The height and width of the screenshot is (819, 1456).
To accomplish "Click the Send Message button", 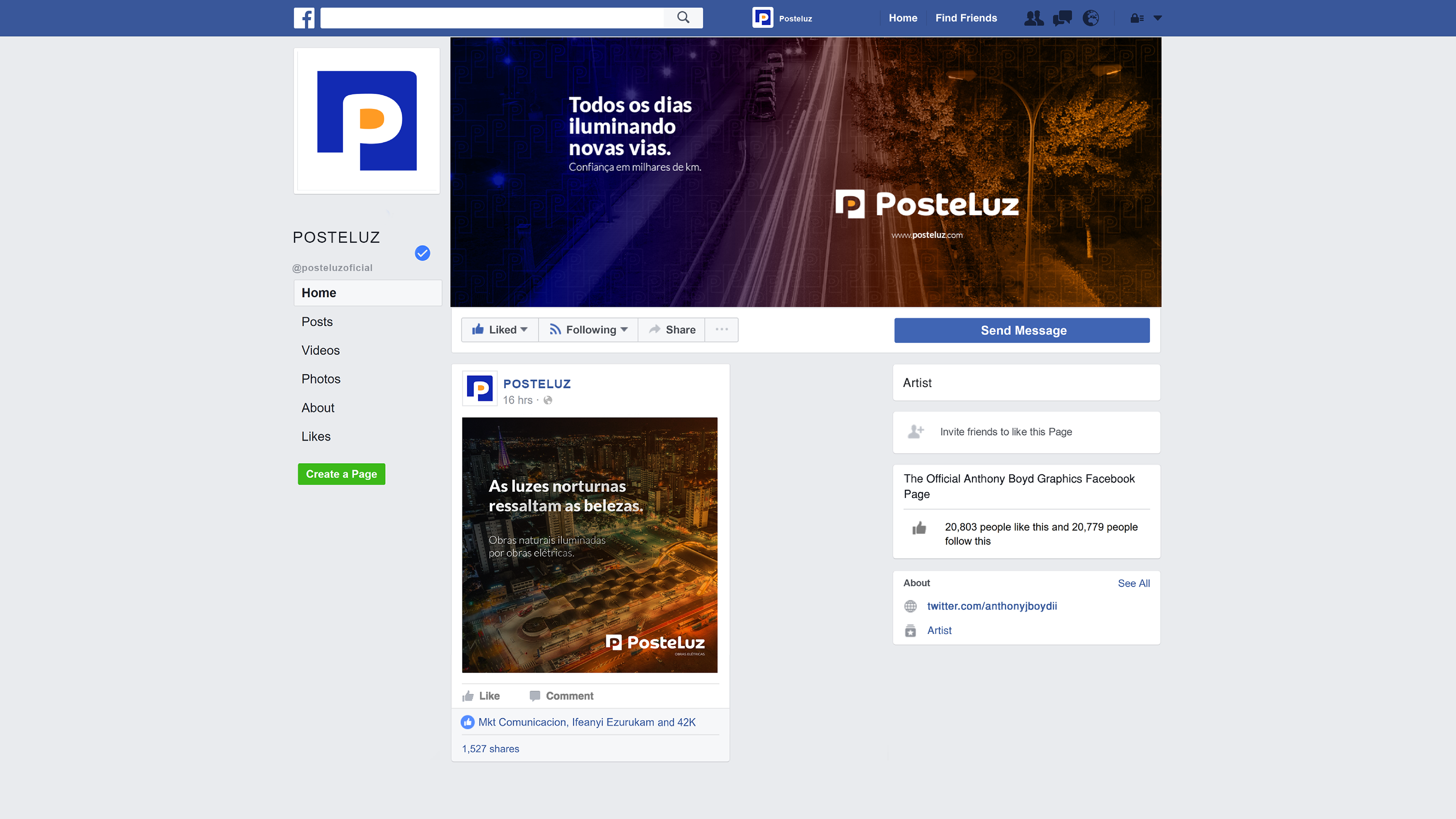I will (1021, 330).
